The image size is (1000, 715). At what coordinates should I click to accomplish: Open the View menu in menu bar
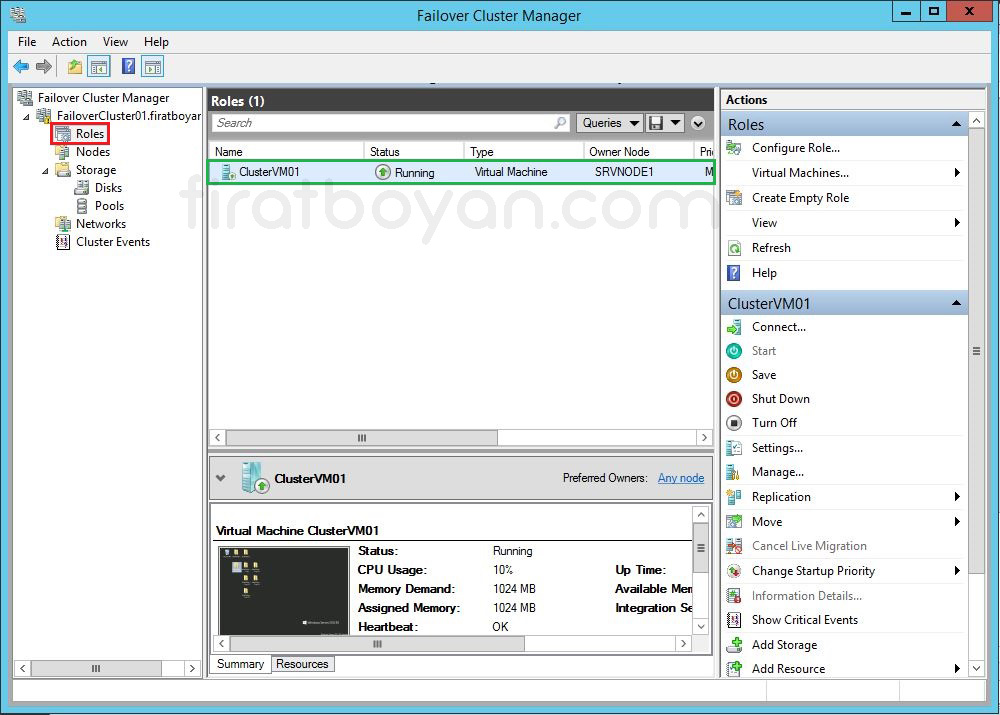115,42
